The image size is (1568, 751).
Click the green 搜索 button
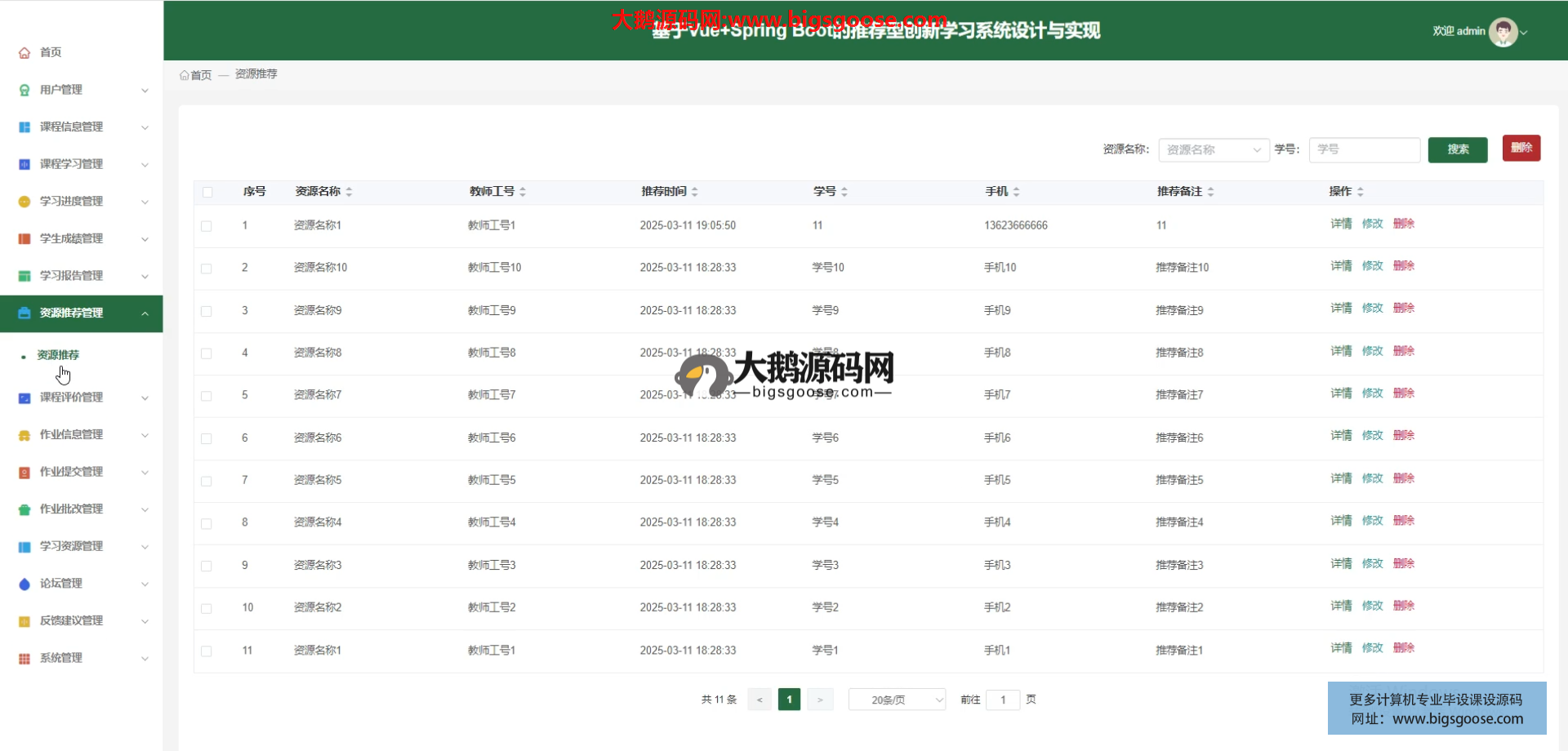coord(1457,149)
